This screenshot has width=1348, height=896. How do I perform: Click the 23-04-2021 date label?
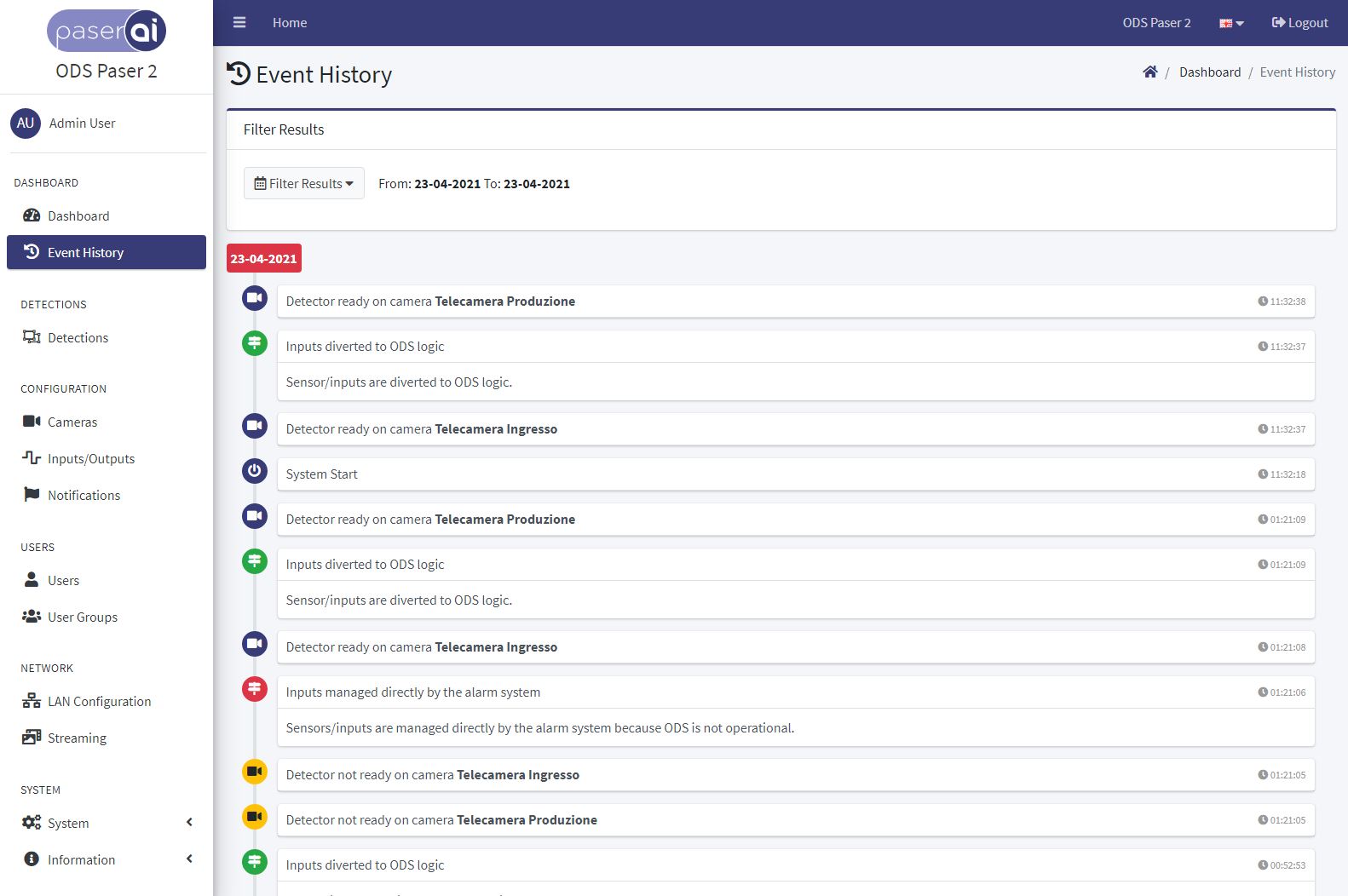point(263,259)
